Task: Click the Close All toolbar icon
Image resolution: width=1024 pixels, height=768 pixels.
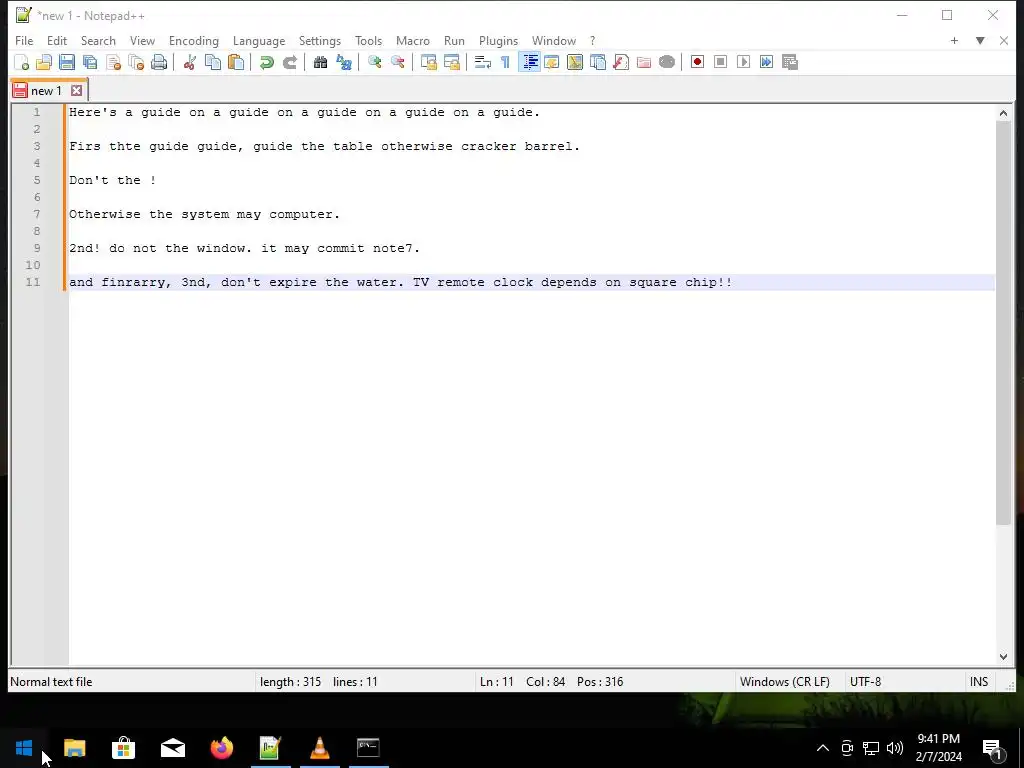Action: (x=136, y=62)
